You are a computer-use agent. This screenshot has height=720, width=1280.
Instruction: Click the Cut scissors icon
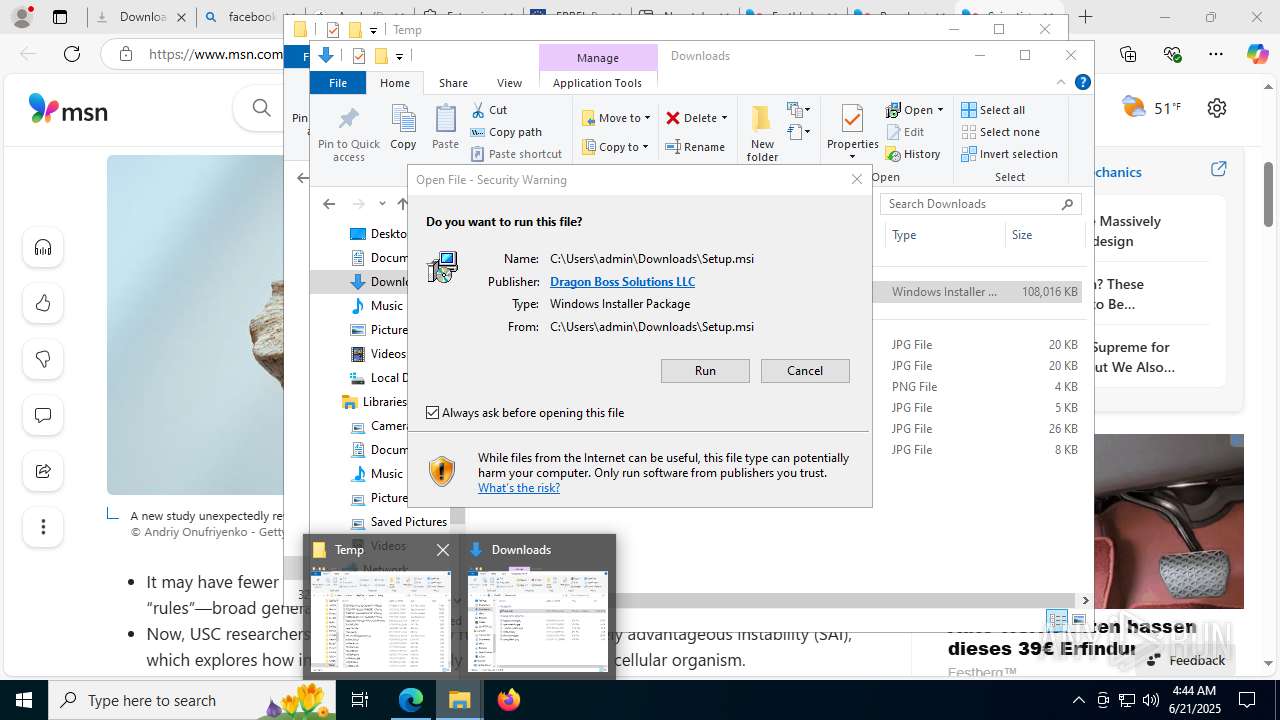coord(478,110)
